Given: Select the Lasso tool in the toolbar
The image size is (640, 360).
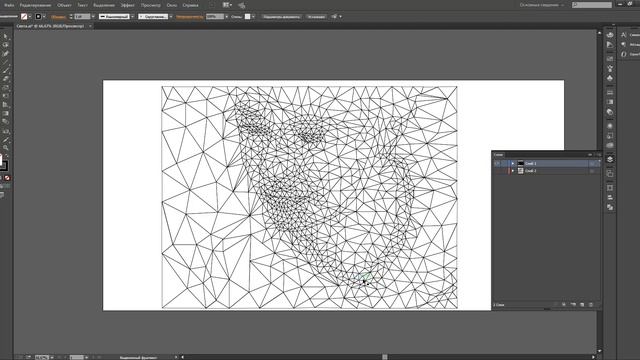Looking at the screenshot, I should [x=5, y=45].
